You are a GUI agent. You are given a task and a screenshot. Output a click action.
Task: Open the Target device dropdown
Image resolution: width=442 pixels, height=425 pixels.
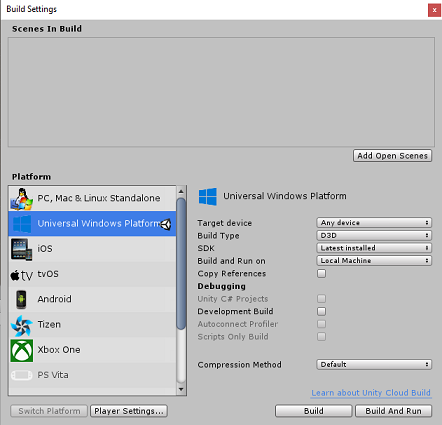(x=374, y=223)
